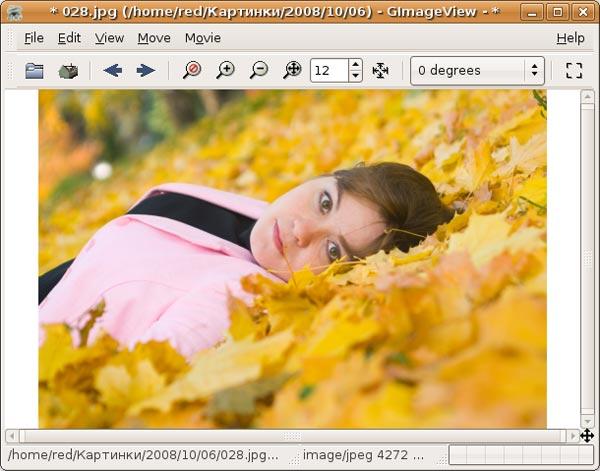Click the vertical scrollbar up arrow

(x=587, y=97)
